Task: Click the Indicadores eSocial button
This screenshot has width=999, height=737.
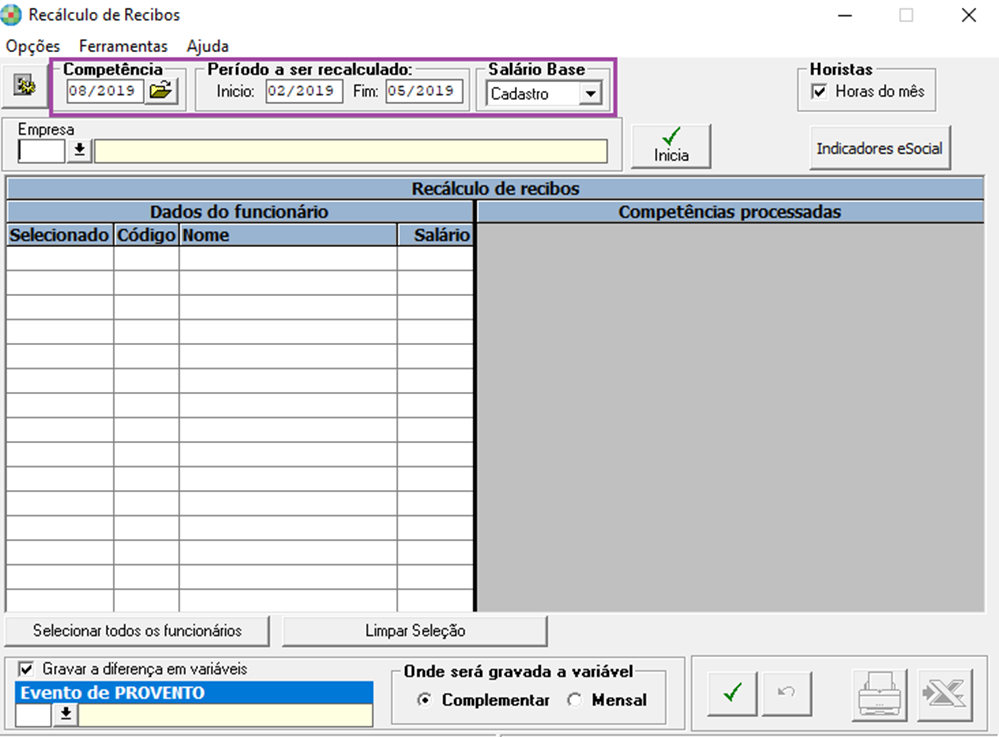Action: pyautogui.click(x=879, y=148)
